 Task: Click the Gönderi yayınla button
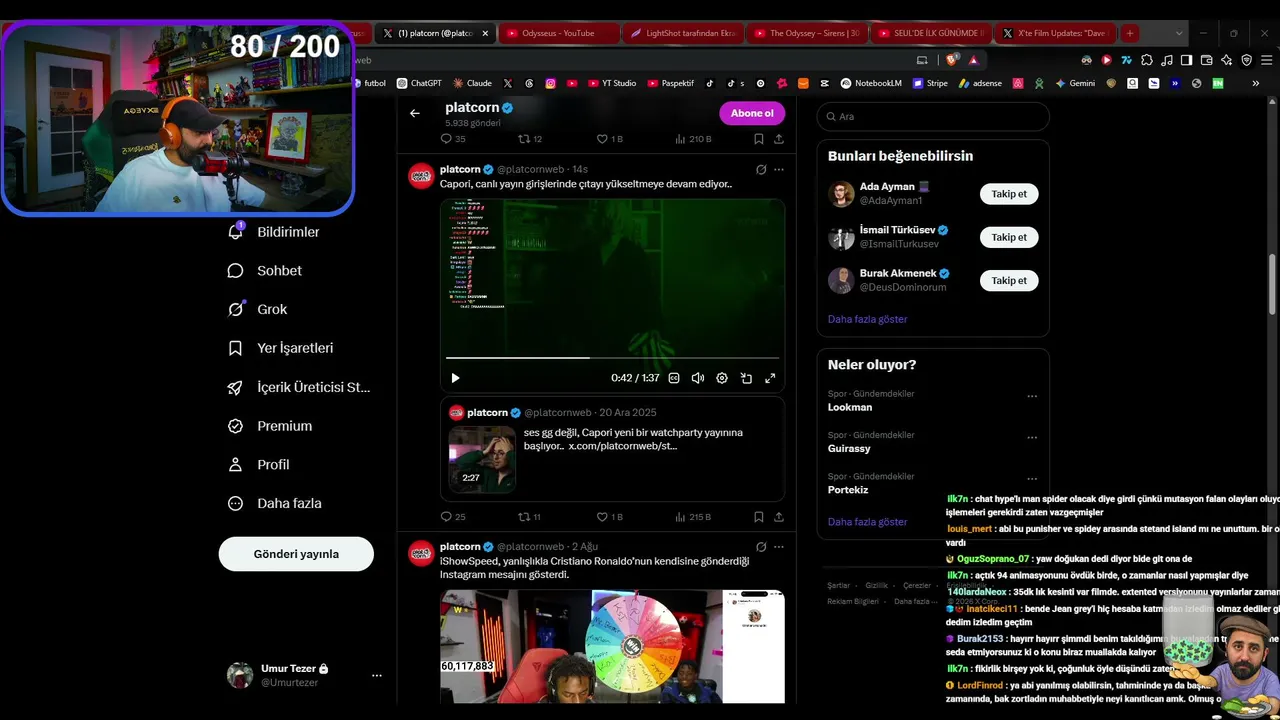296,554
